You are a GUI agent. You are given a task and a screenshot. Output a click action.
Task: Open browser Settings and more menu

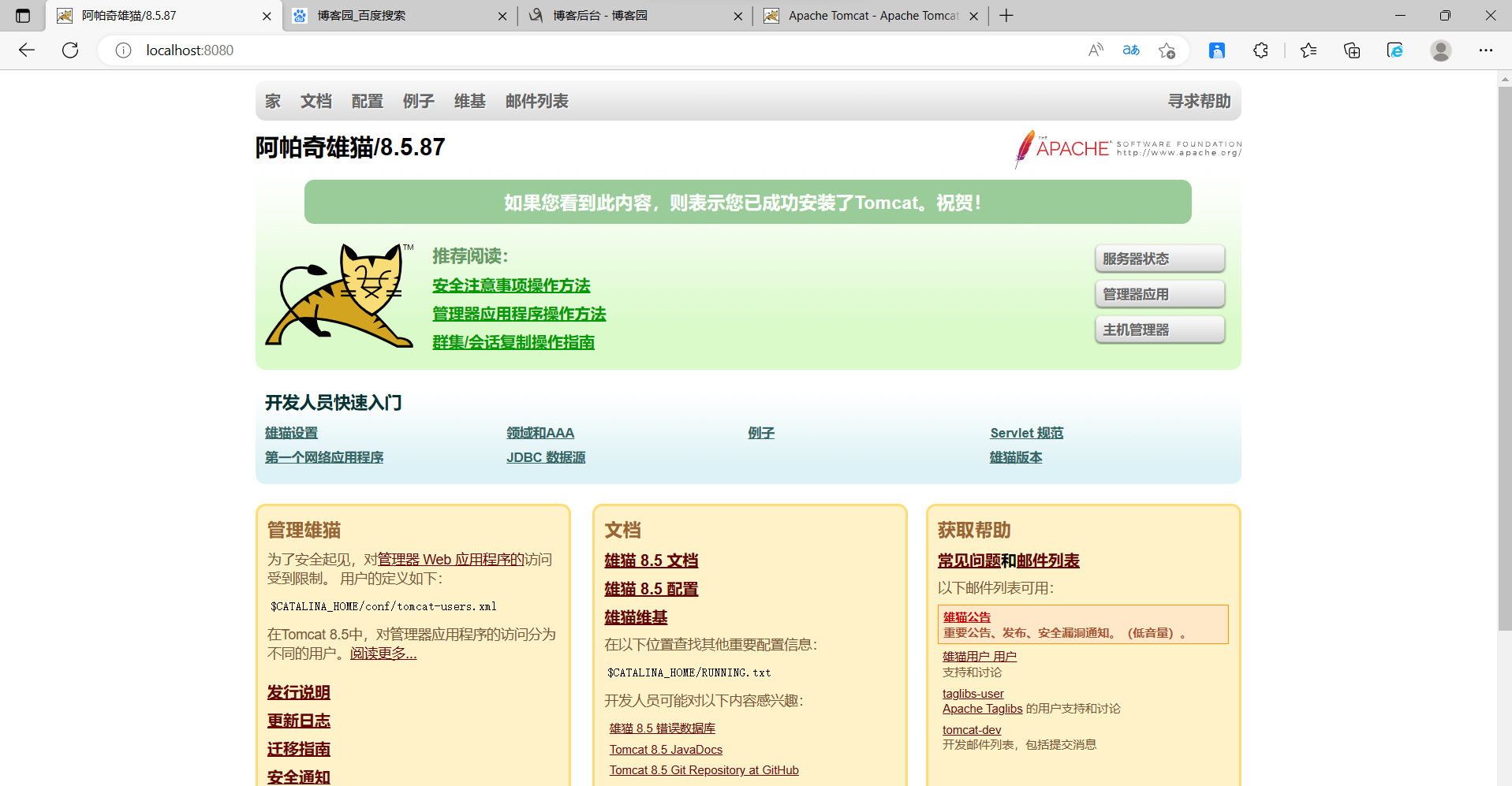pyautogui.click(x=1486, y=50)
